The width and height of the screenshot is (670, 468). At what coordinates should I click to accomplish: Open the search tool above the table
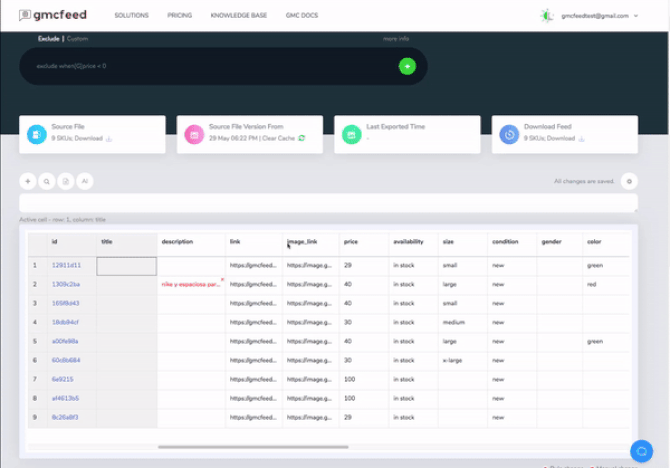tap(46, 182)
